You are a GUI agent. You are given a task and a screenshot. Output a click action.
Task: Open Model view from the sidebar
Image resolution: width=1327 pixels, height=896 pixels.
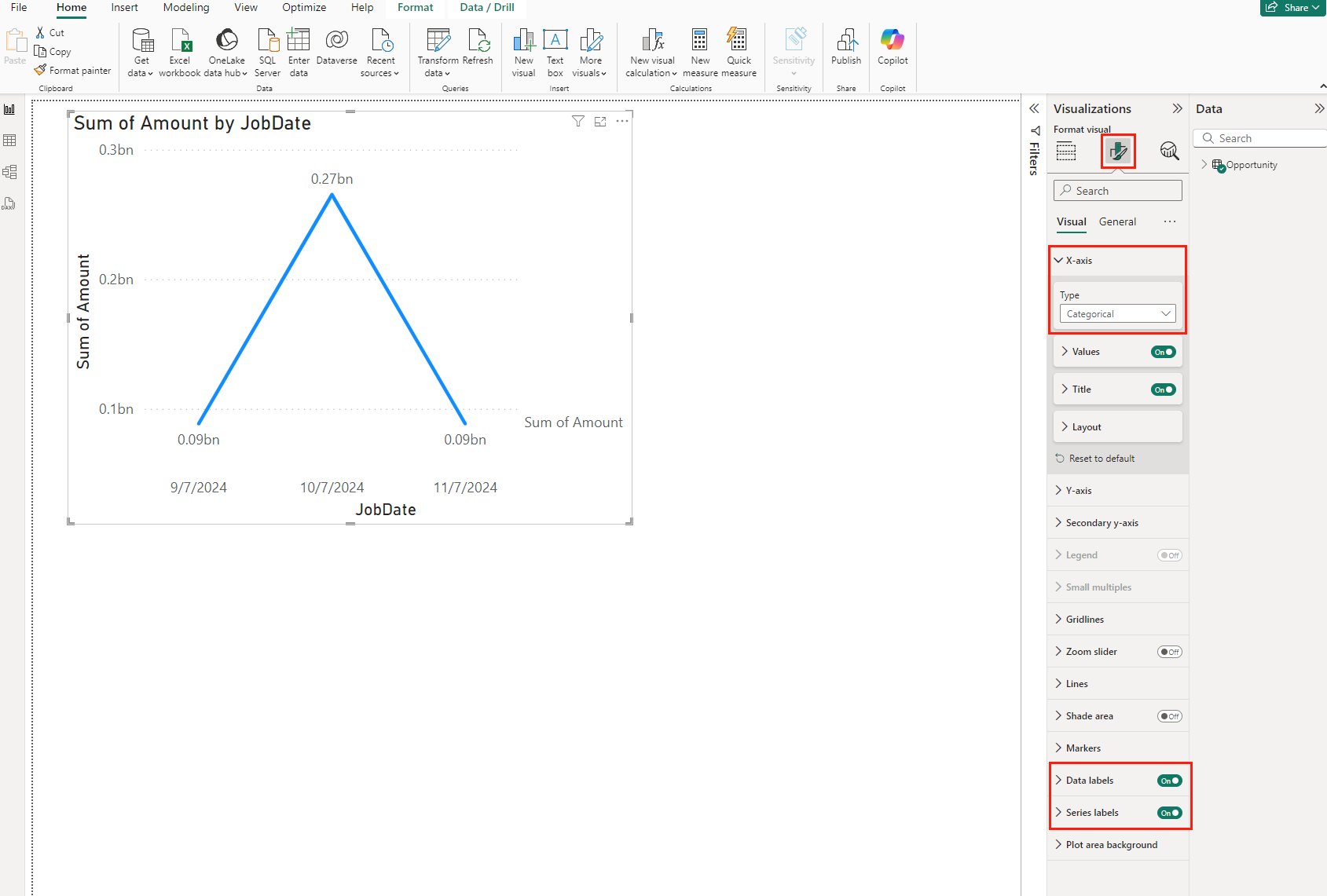click(10, 171)
